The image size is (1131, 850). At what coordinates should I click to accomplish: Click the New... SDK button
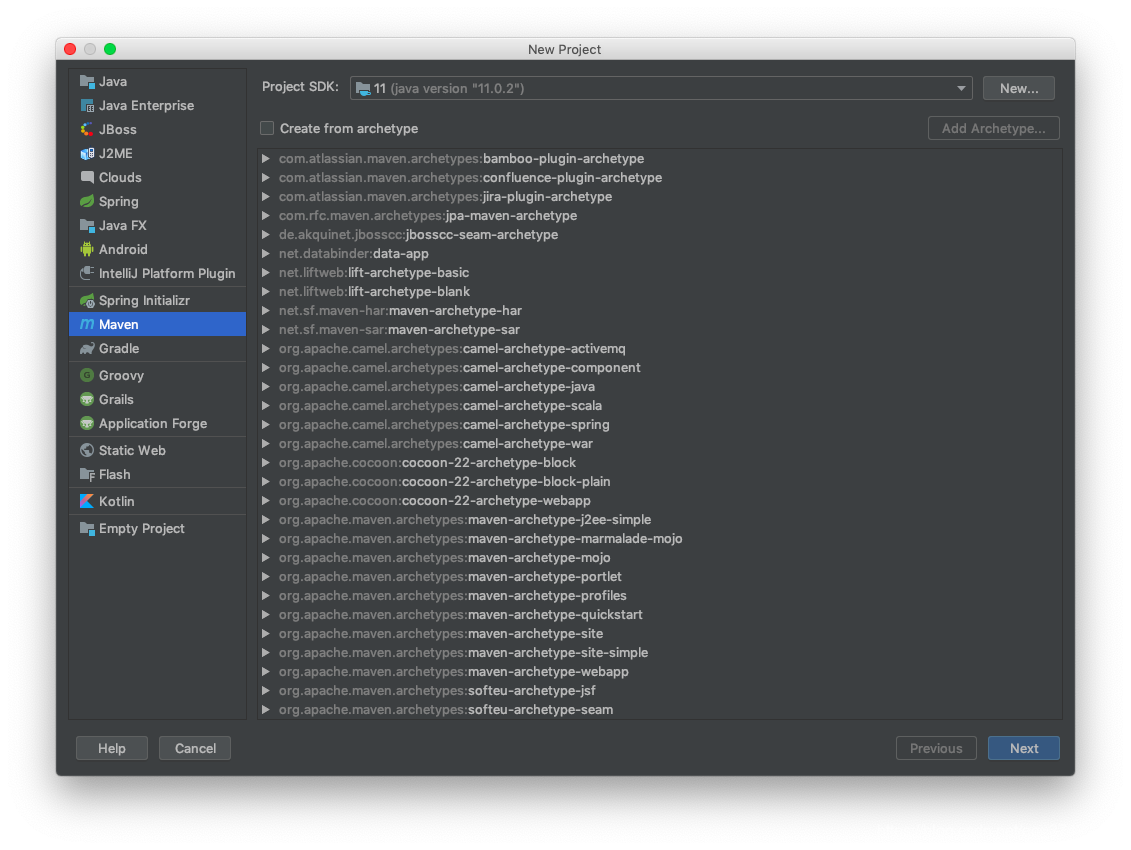tap(1018, 89)
